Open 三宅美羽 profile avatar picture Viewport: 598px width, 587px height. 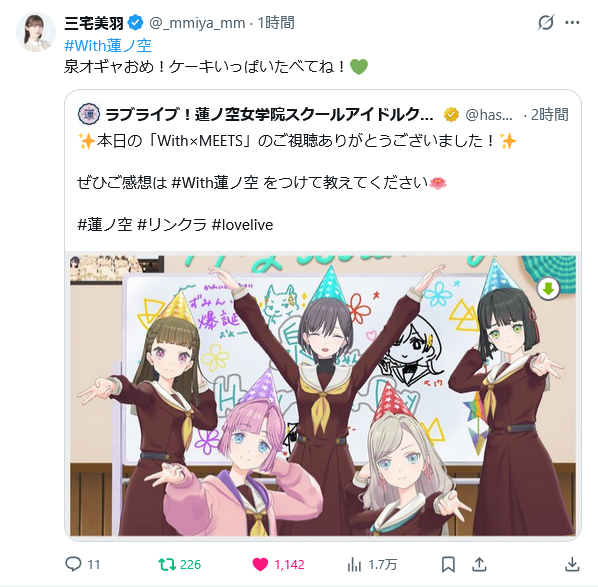(x=36, y=32)
